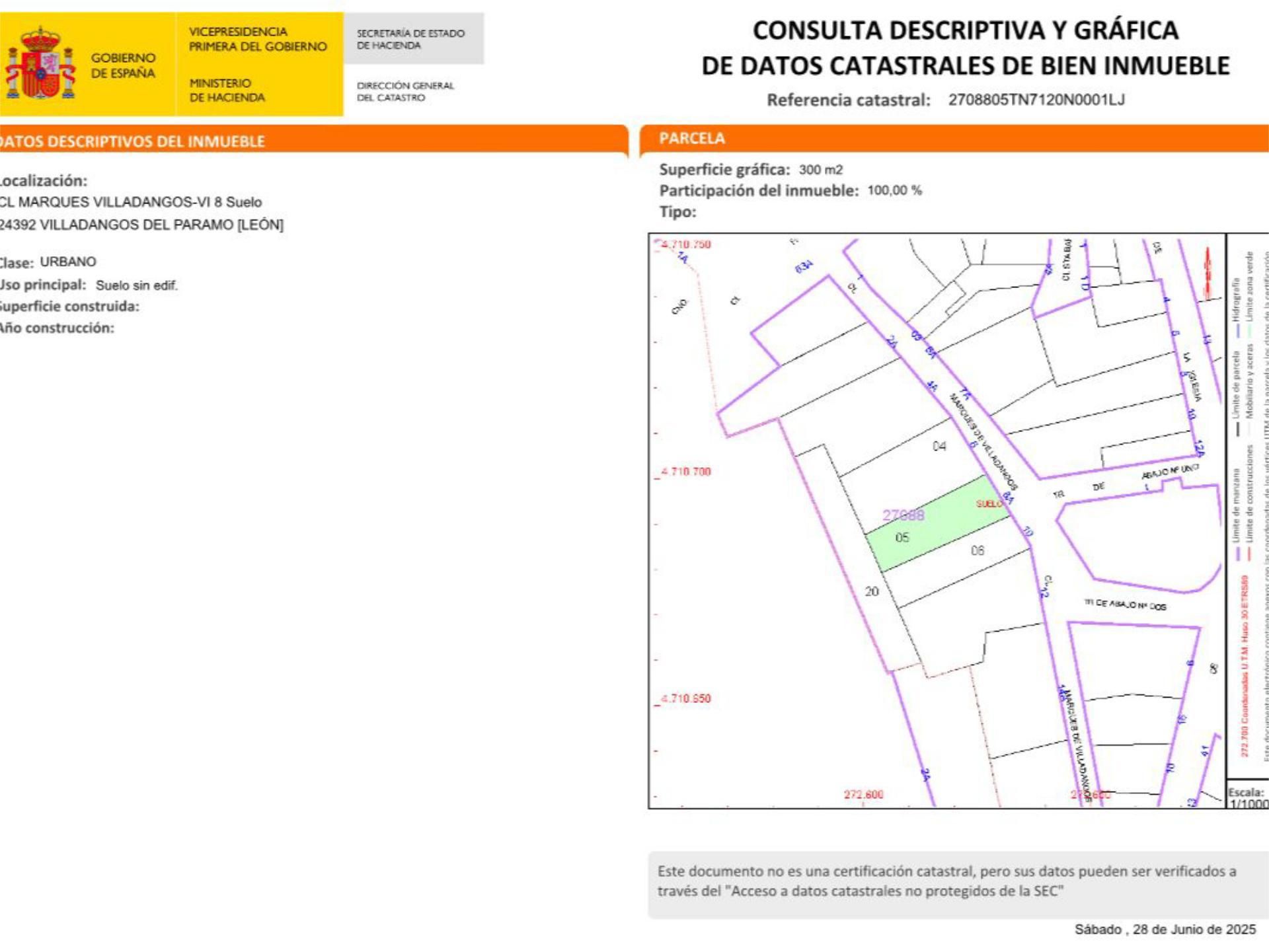
Task: Click the '300 m2' surface value
Action: click(821, 170)
